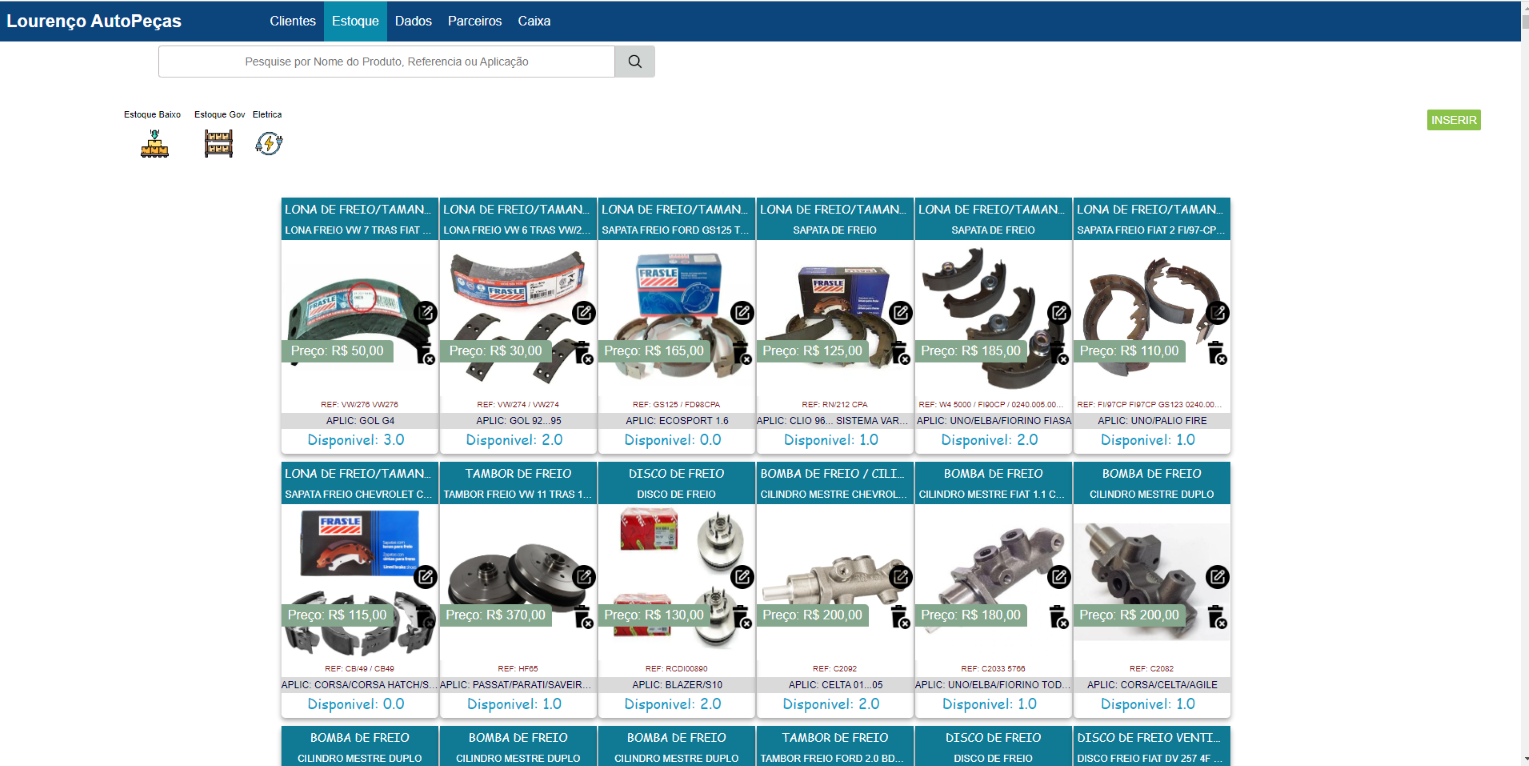The height and width of the screenshot is (766, 1529).
Task: Click the 'SAPATA FREIO FORD GS125' subtitle
Action: click(x=676, y=230)
